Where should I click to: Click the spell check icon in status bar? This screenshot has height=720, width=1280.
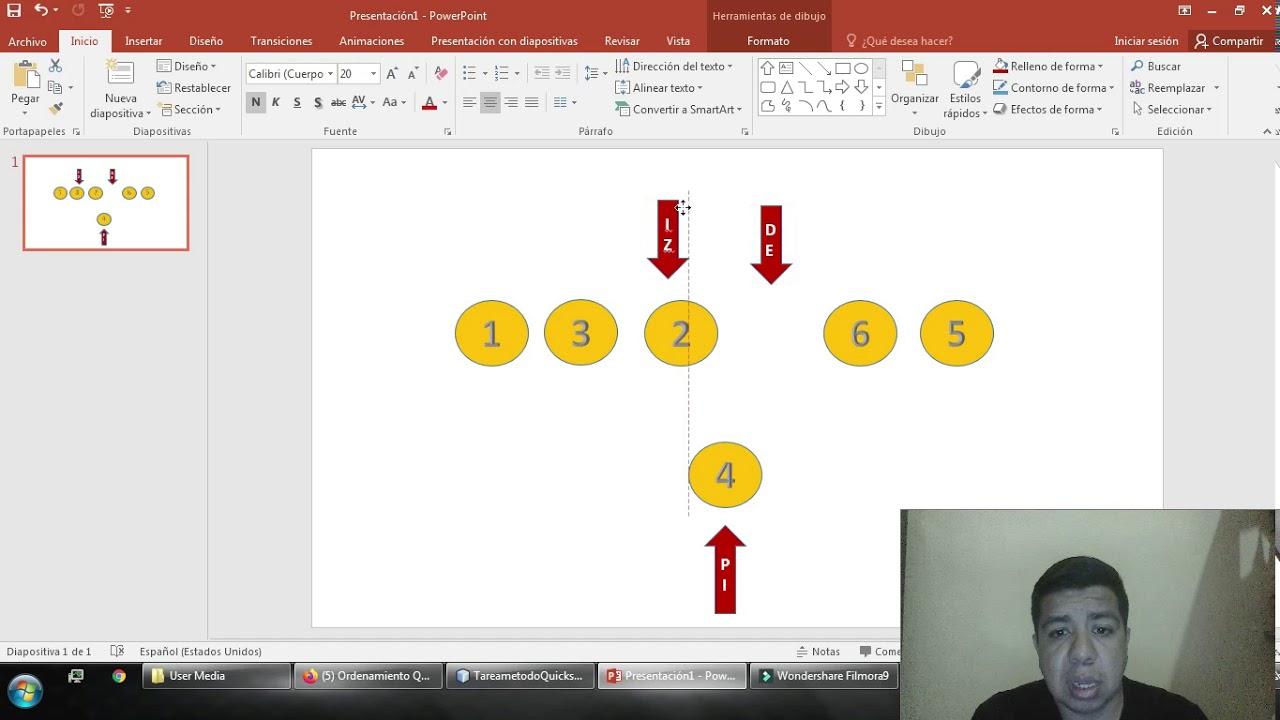117,651
